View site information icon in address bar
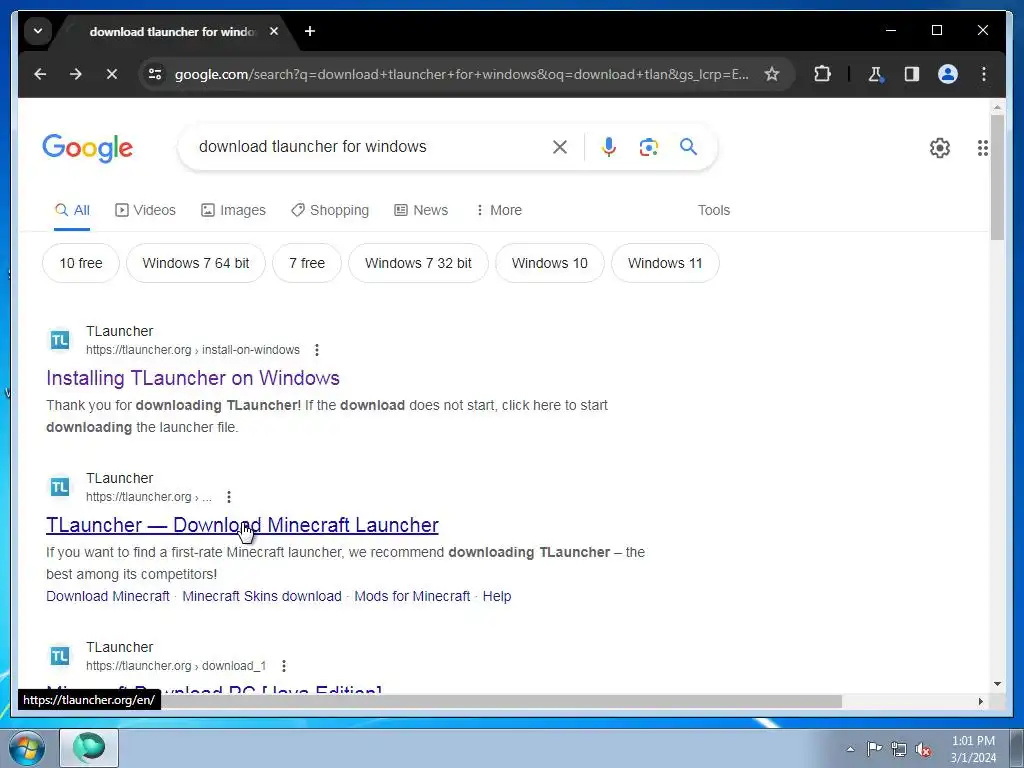1024x768 pixels. pos(155,74)
